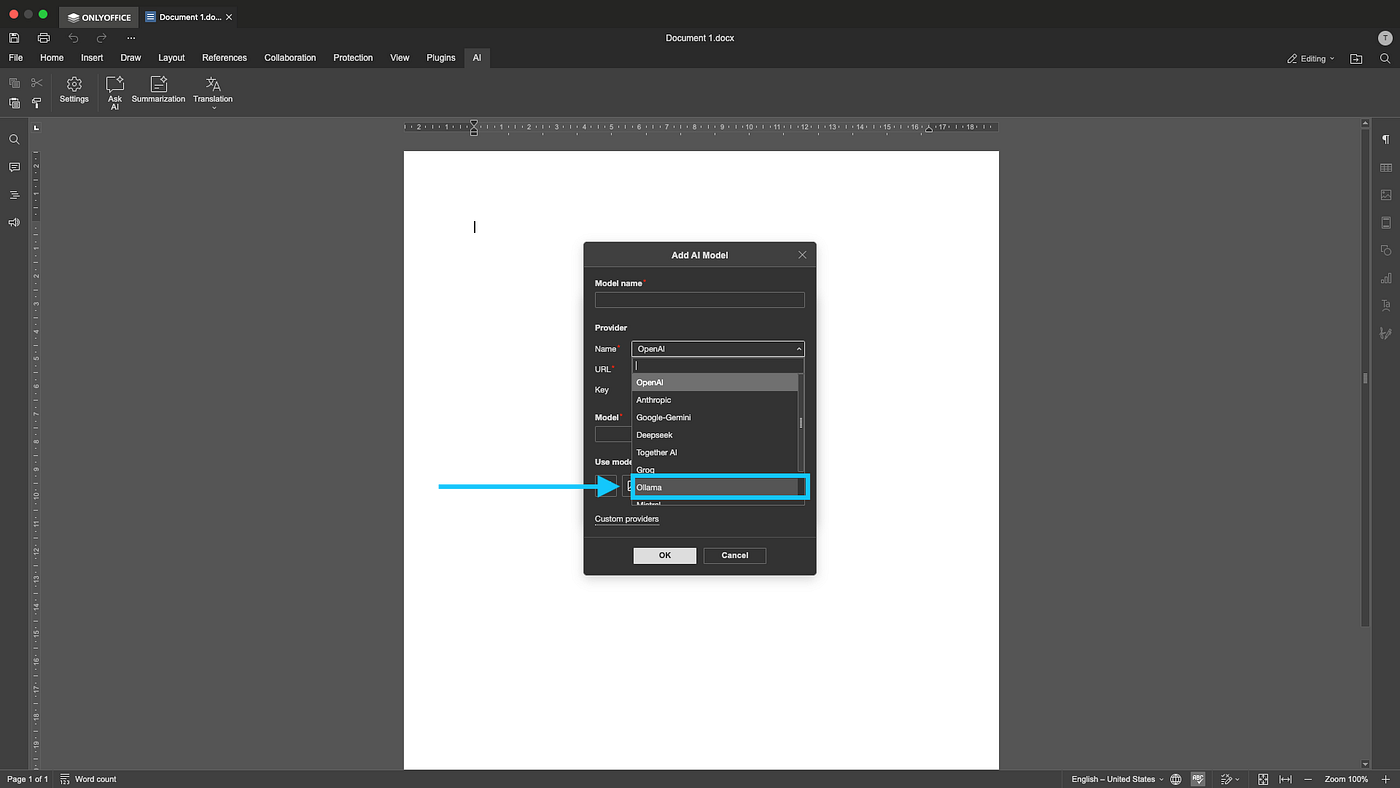This screenshot has width=1400, height=788.
Task: Save the document with the floppy icon
Action: 14,38
